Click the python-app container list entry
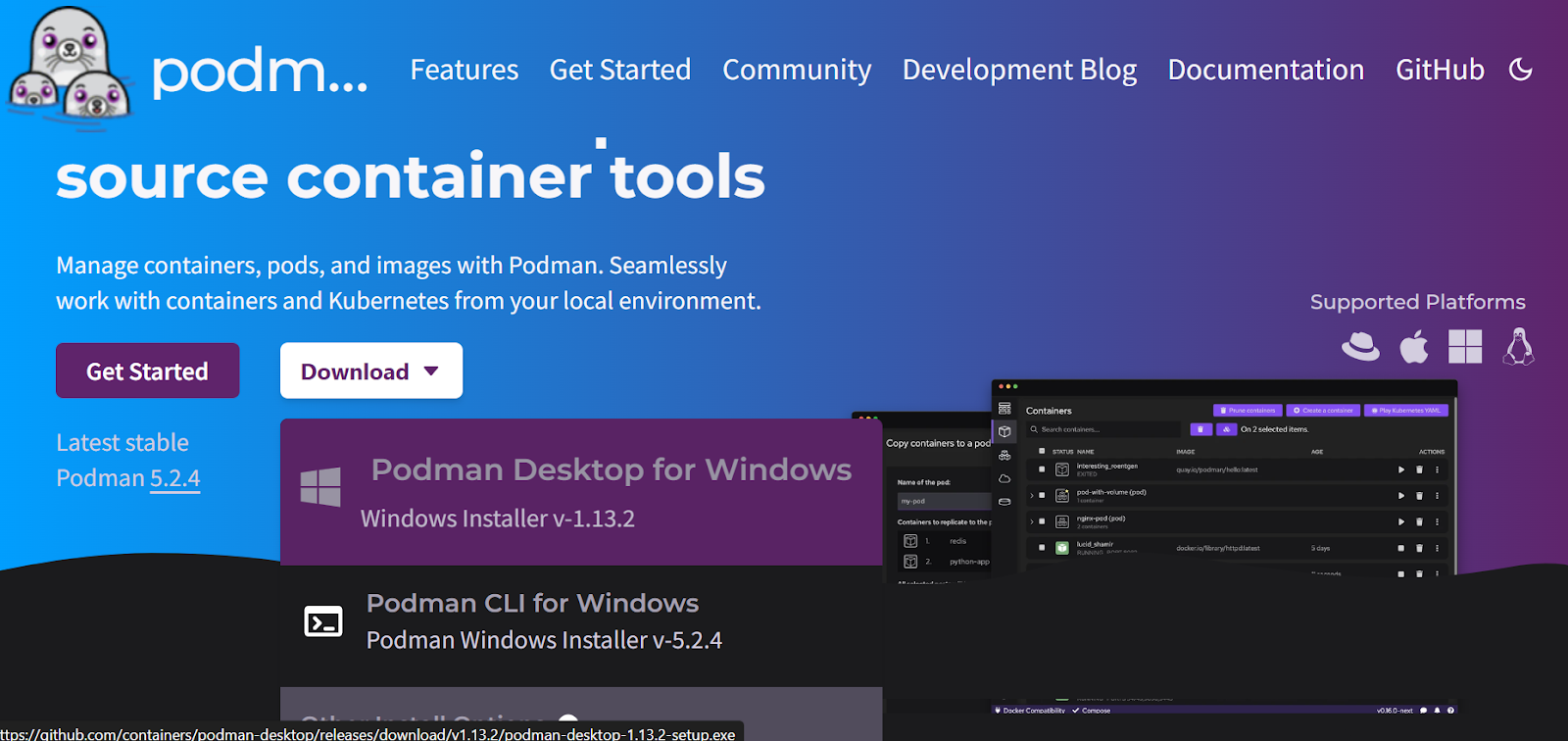The width and height of the screenshot is (1568, 741). (x=946, y=562)
